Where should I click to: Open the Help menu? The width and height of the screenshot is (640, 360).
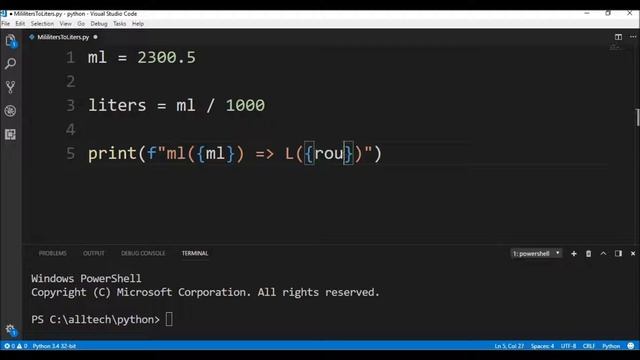click(x=138, y=24)
